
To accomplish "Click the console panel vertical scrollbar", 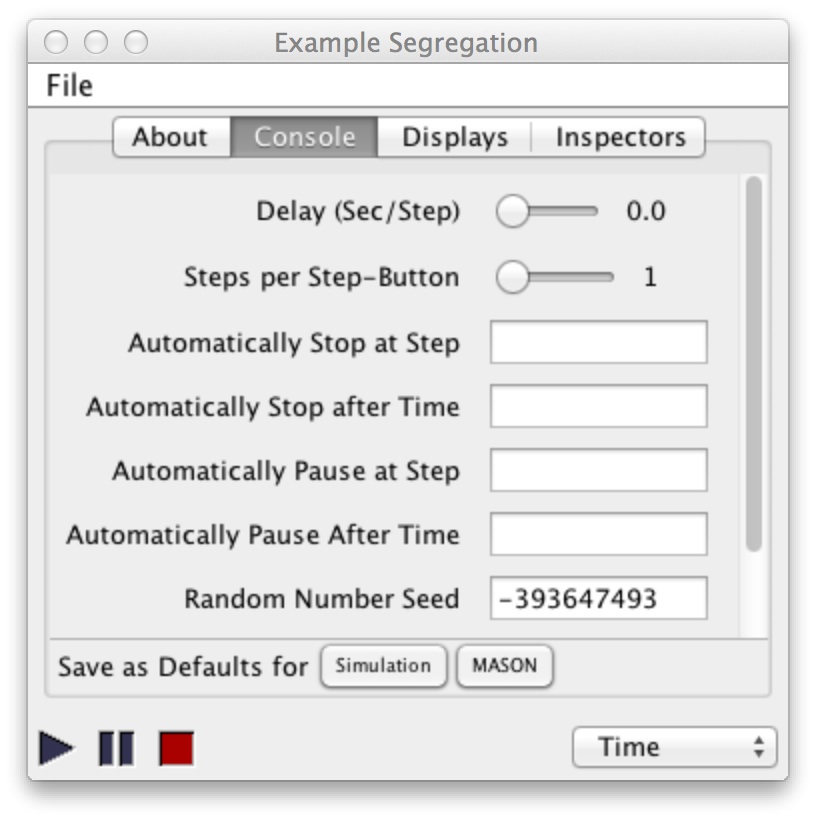I will [753, 363].
